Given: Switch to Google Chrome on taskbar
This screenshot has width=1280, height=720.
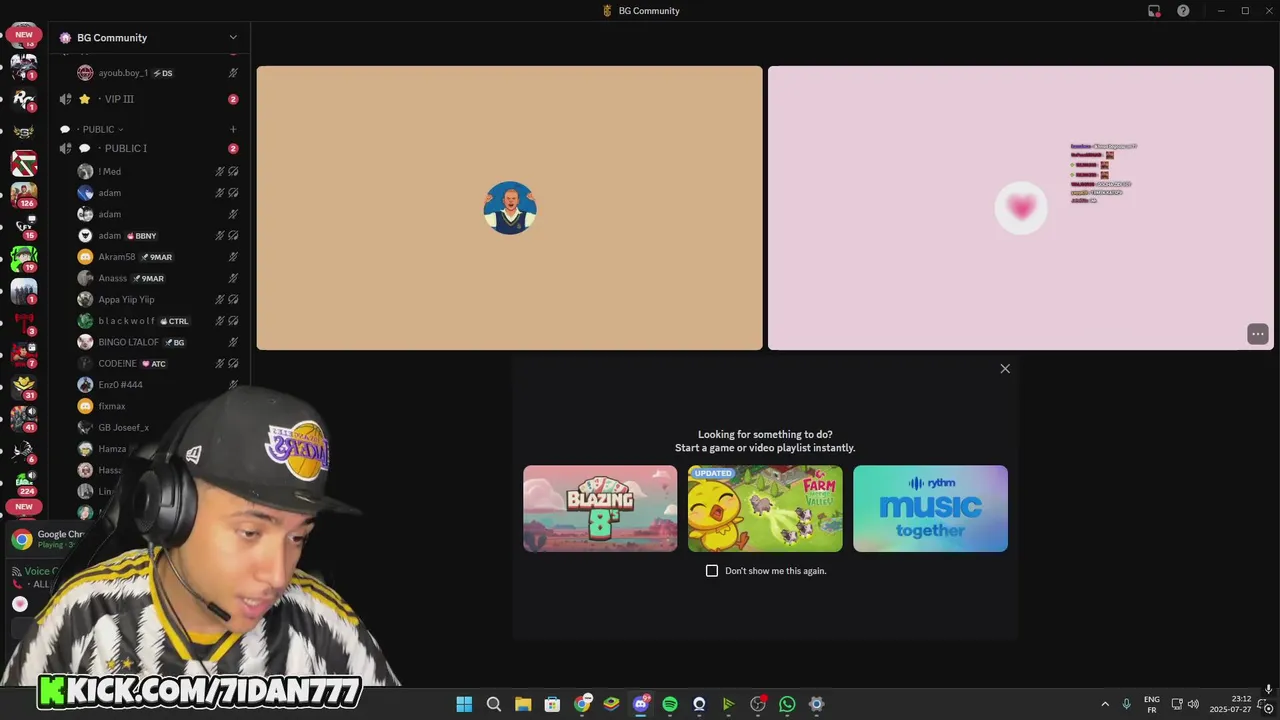Looking at the screenshot, I should 582,704.
